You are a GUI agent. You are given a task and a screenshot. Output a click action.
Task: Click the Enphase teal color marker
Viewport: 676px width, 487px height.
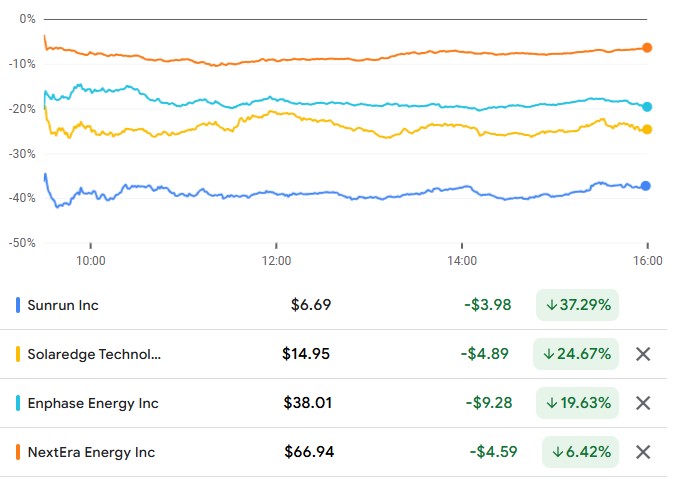coord(18,403)
